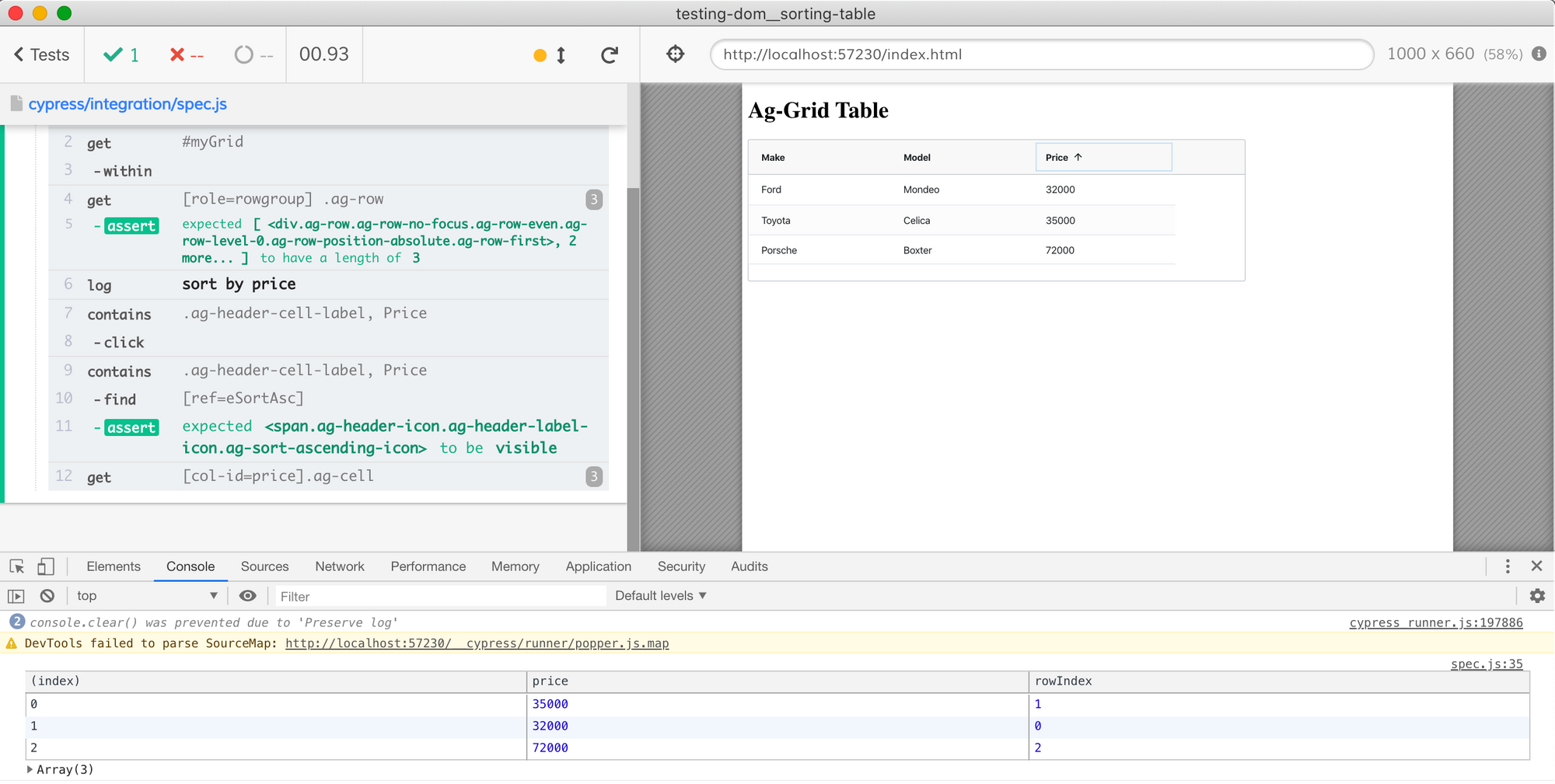Click the viewport info icon
The width and height of the screenshot is (1555, 784).
pyautogui.click(x=1539, y=54)
